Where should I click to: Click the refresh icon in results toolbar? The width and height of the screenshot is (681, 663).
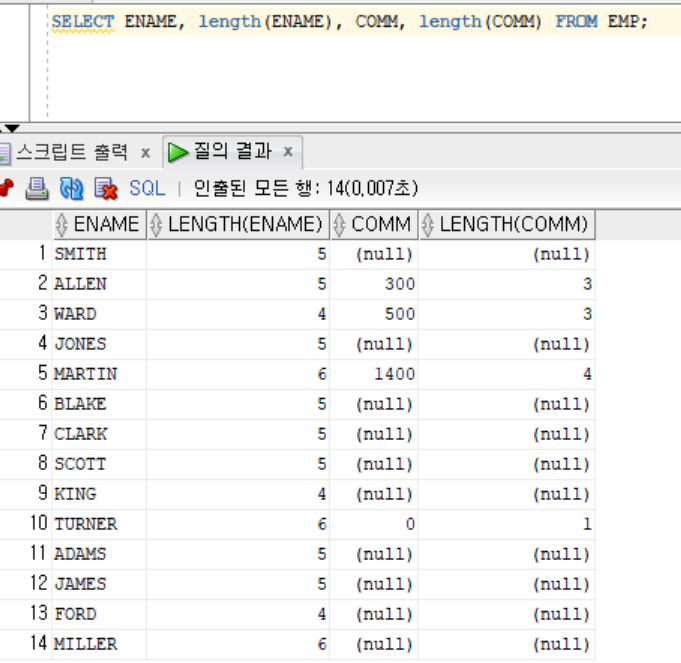pyautogui.click(x=71, y=188)
